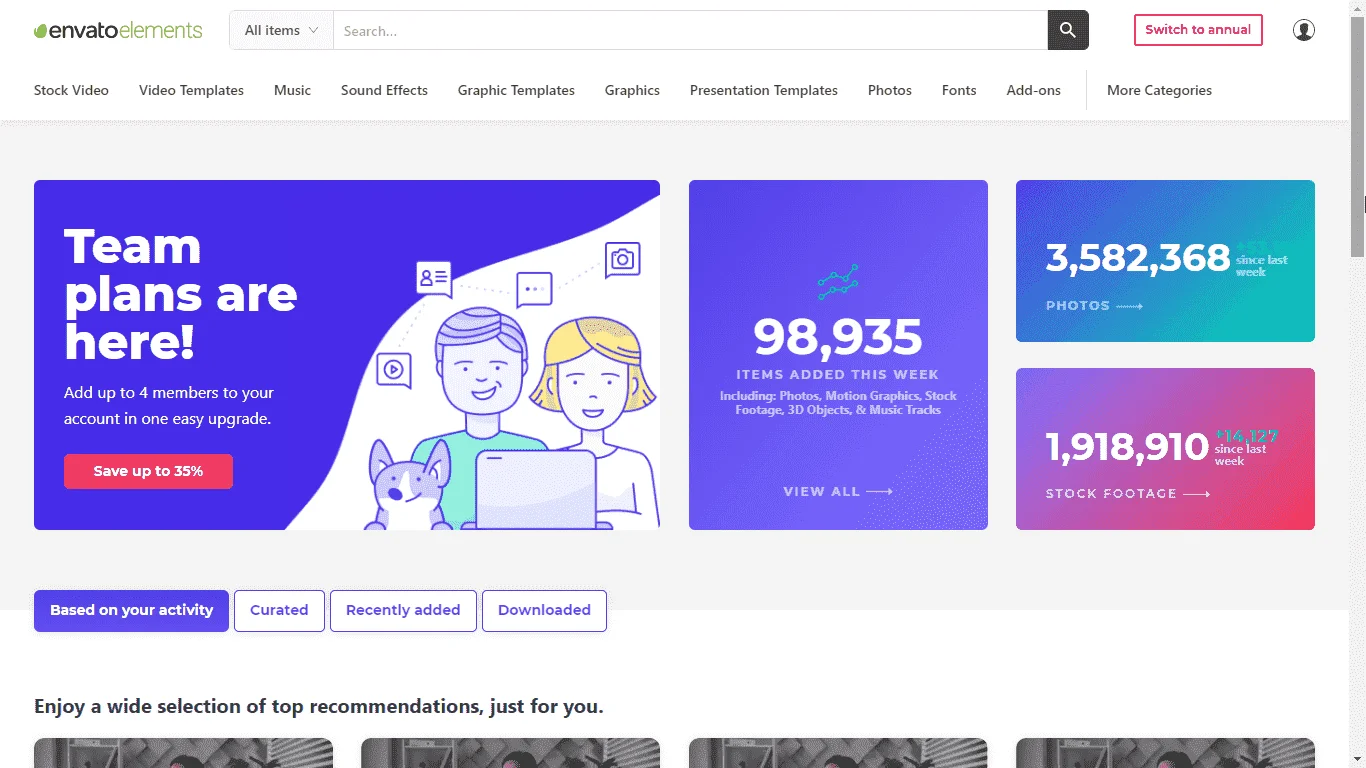Switch to the Recently added tab
This screenshot has width=1366, height=768.
[x=403, y=611]
